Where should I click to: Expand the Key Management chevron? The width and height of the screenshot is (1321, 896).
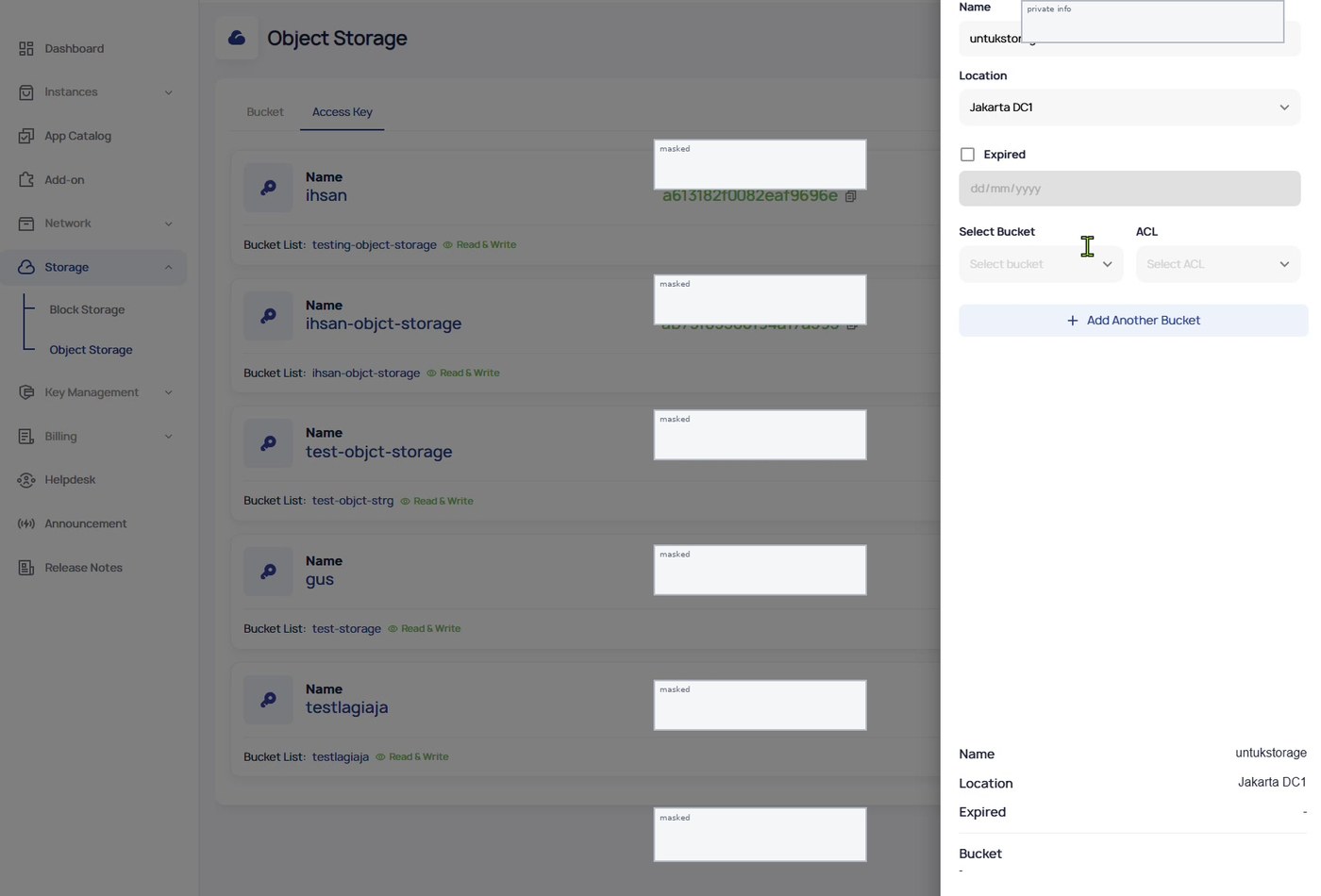coord(169,392)
